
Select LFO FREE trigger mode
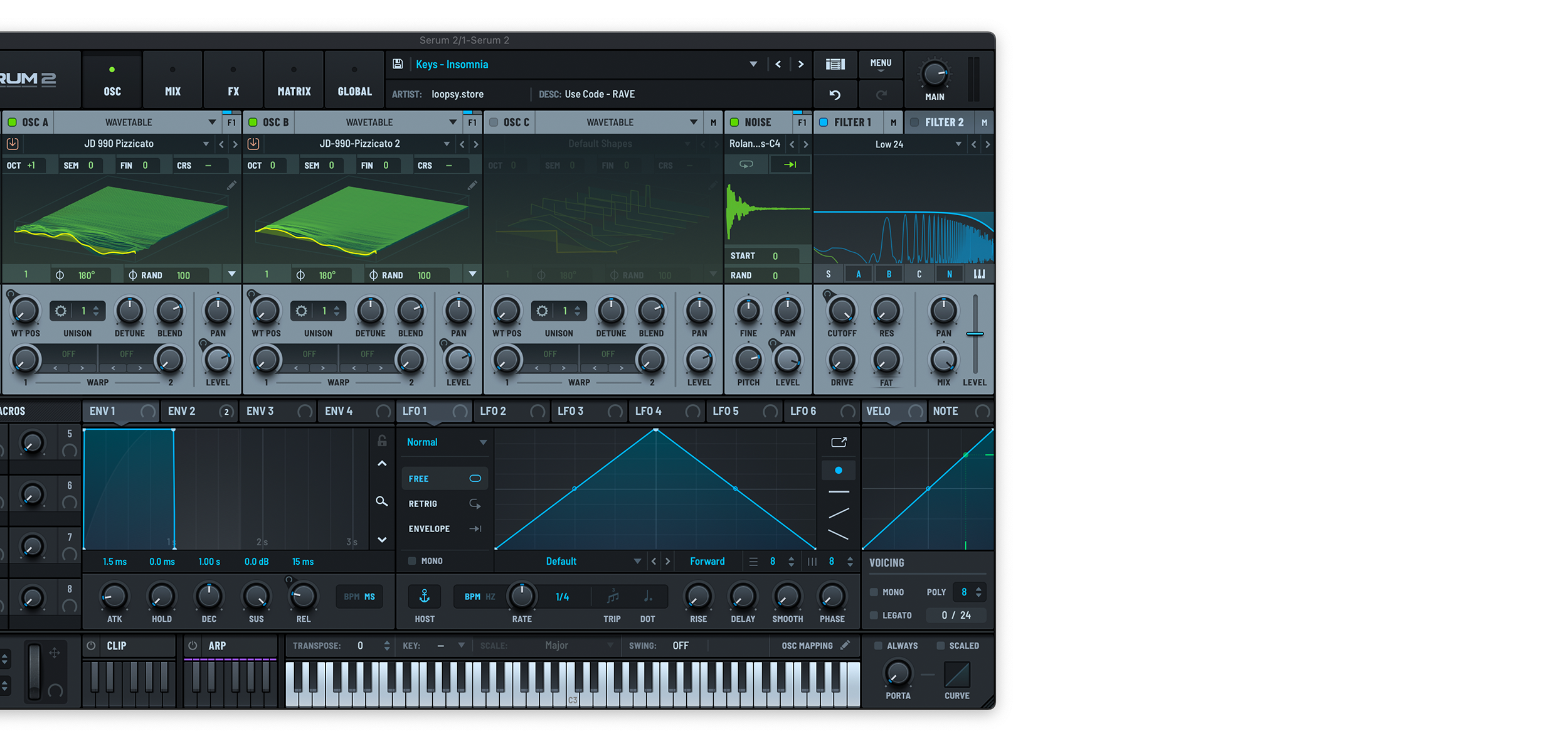tap(445, 479)
